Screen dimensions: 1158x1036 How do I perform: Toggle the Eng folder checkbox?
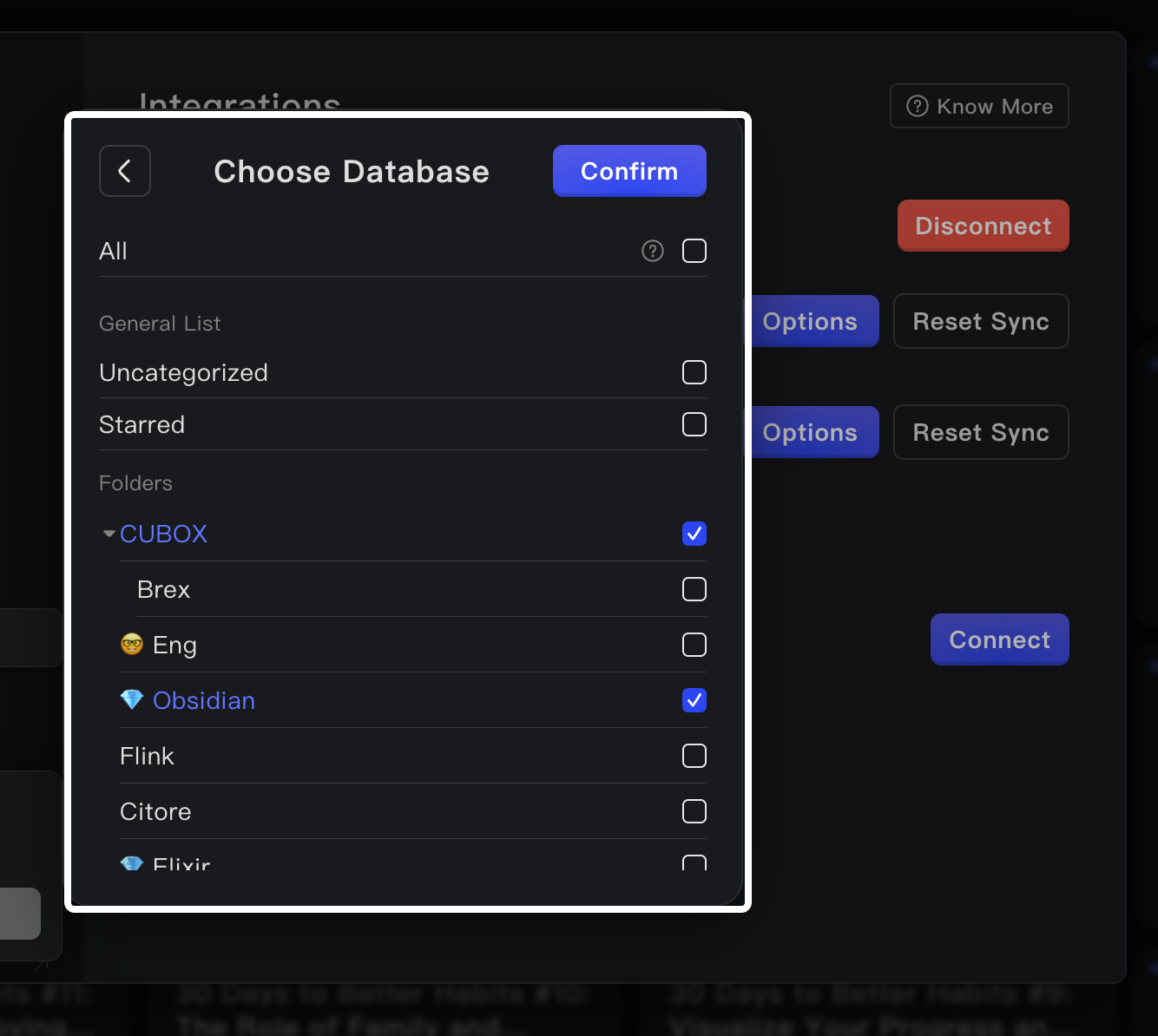pos(694,645)
